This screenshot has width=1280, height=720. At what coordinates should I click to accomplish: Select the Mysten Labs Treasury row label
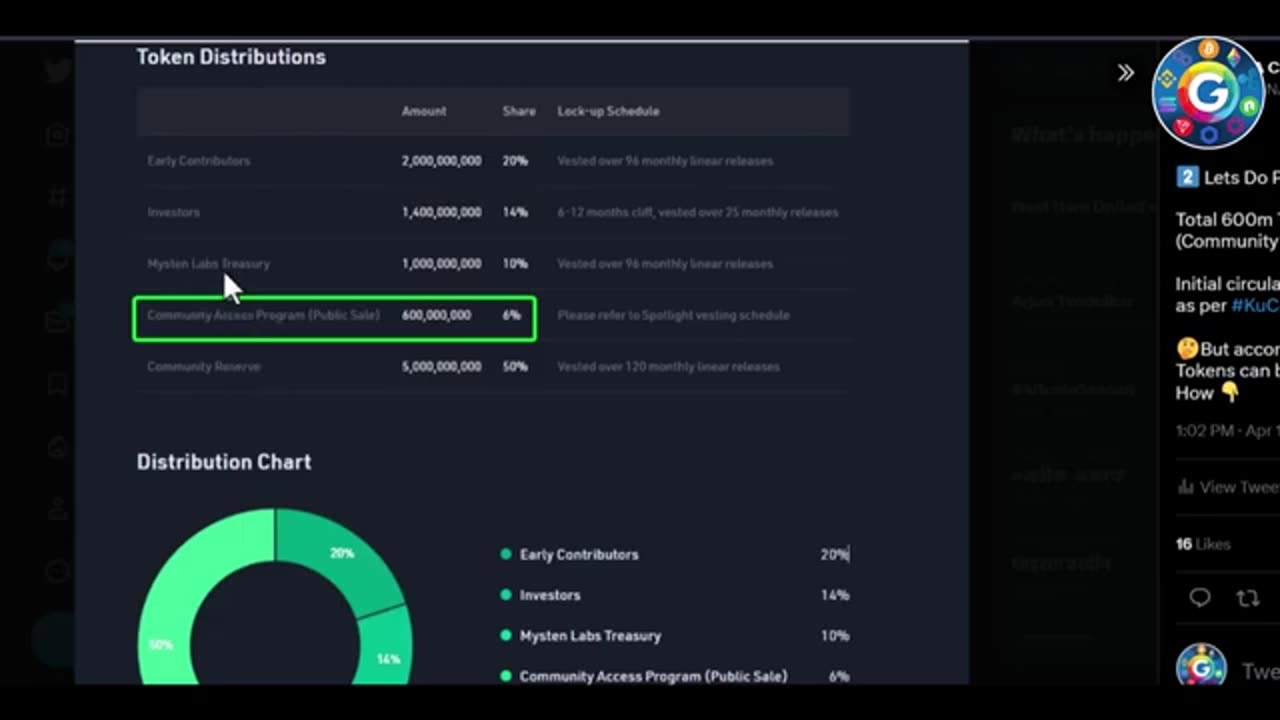pyautogui.click(x=208, y=264)
